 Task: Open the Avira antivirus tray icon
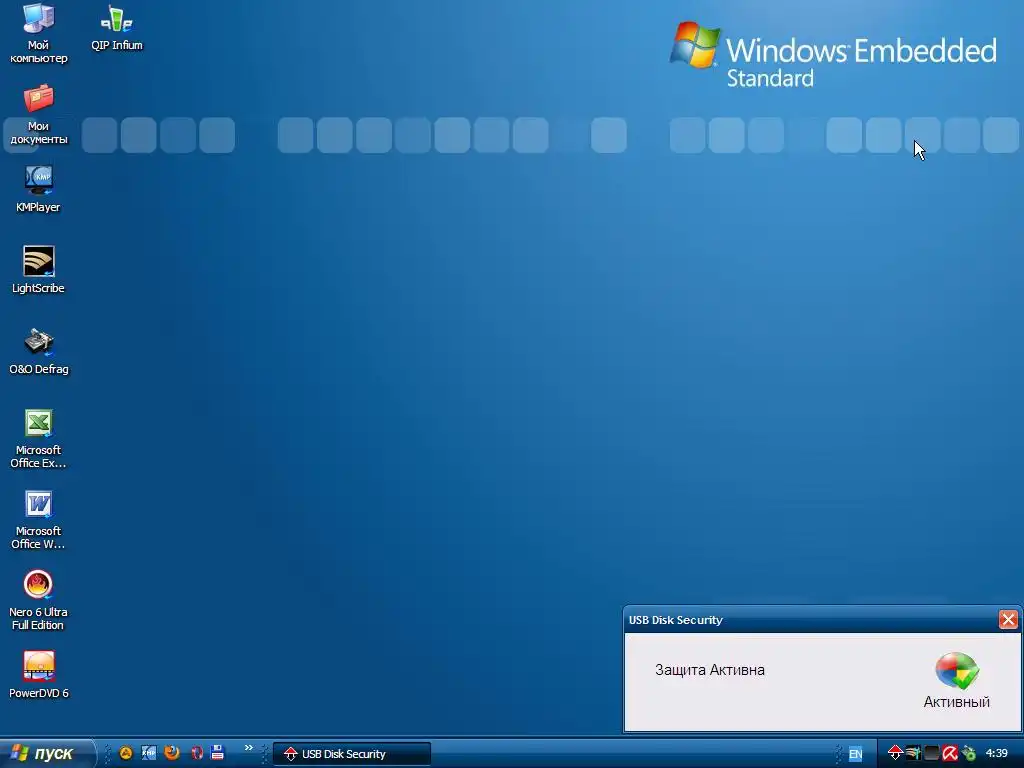coord(950,753)
